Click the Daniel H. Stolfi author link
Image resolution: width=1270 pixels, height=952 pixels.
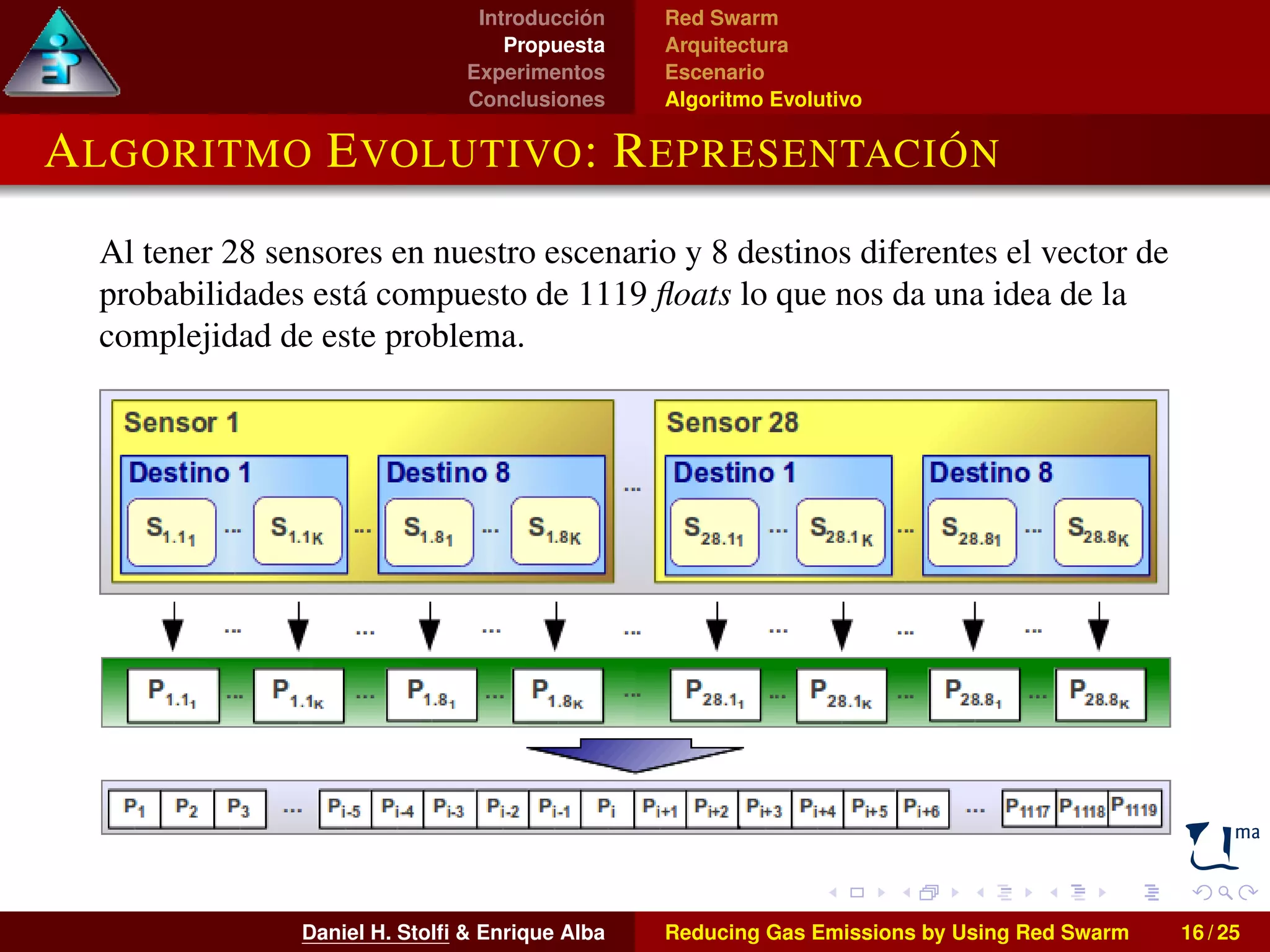(x=375, y=932)
